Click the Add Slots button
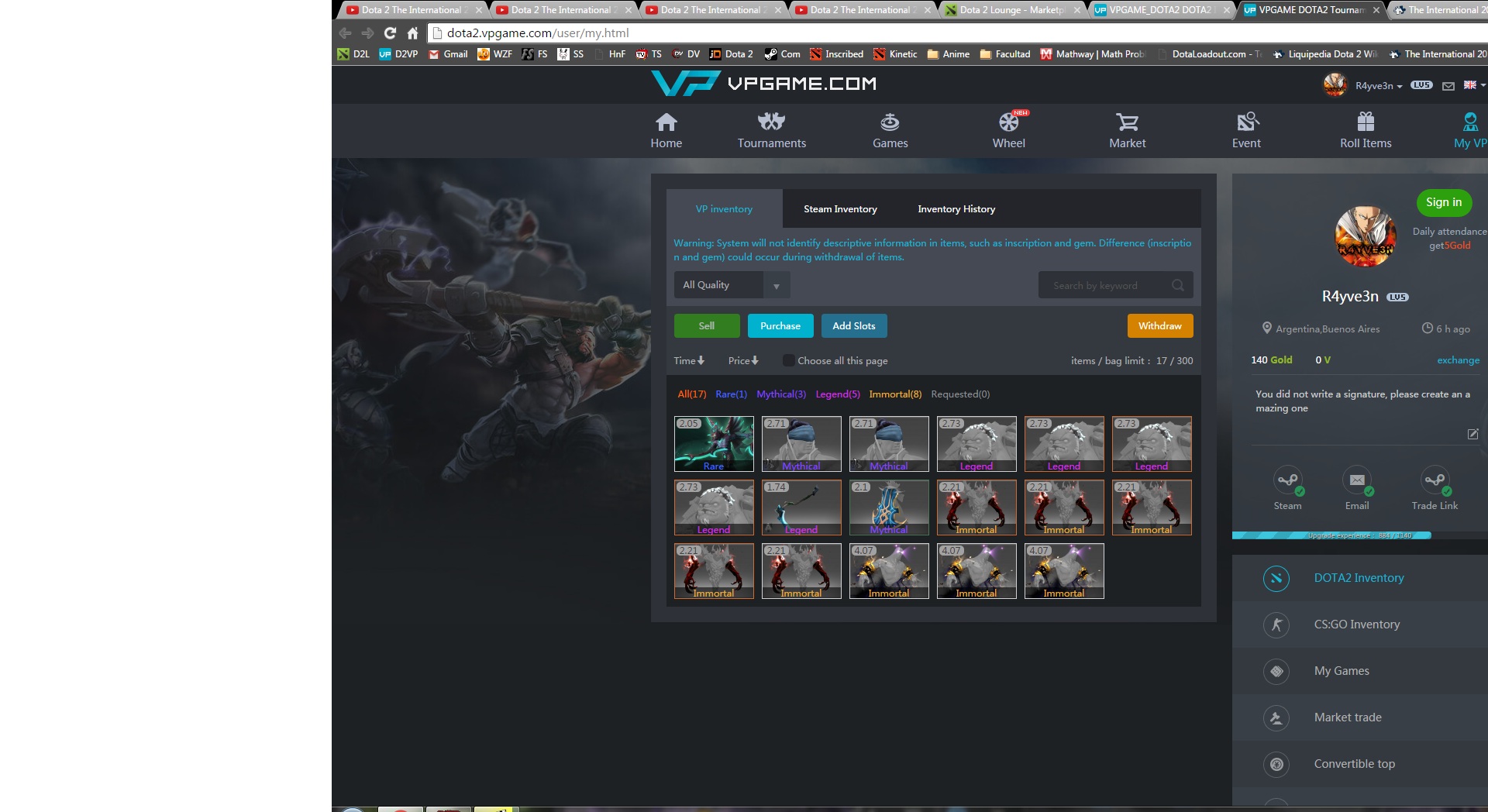This screenshot has height=812, width=1488. tap(854, 326)
